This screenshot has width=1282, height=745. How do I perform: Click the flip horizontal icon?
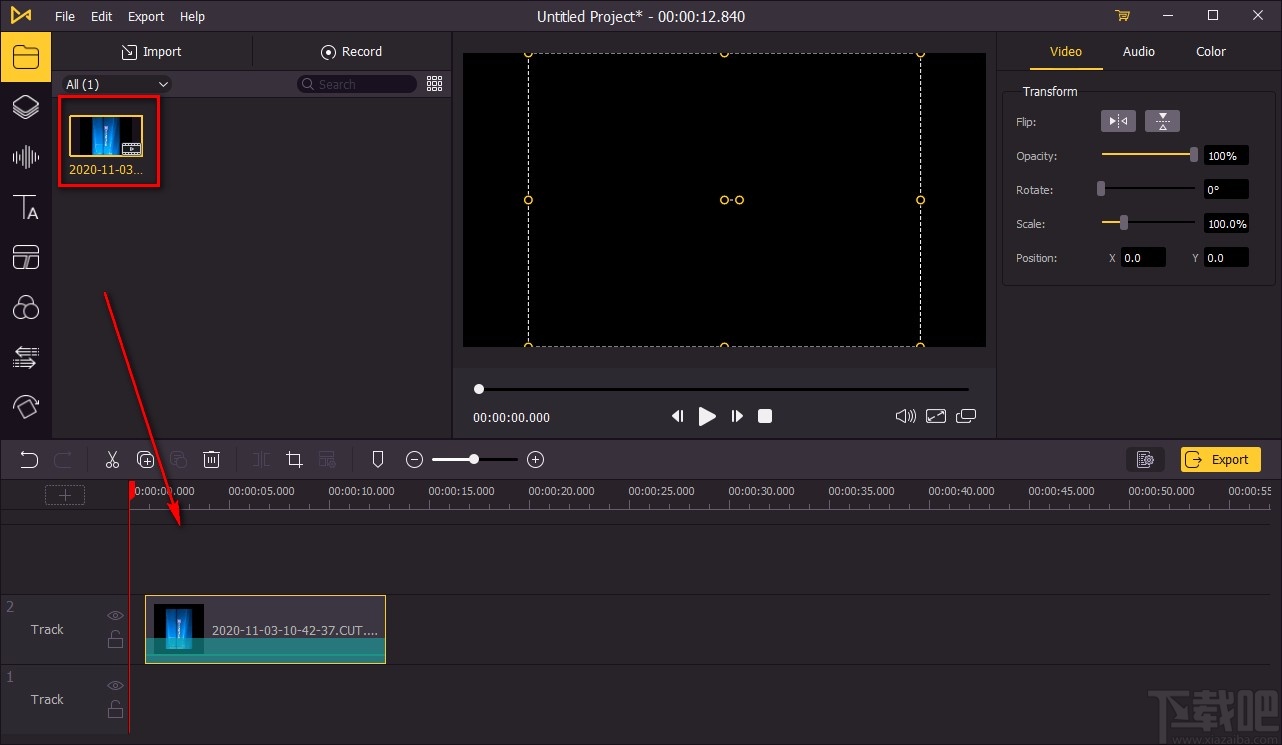(x=1118, y=122)
